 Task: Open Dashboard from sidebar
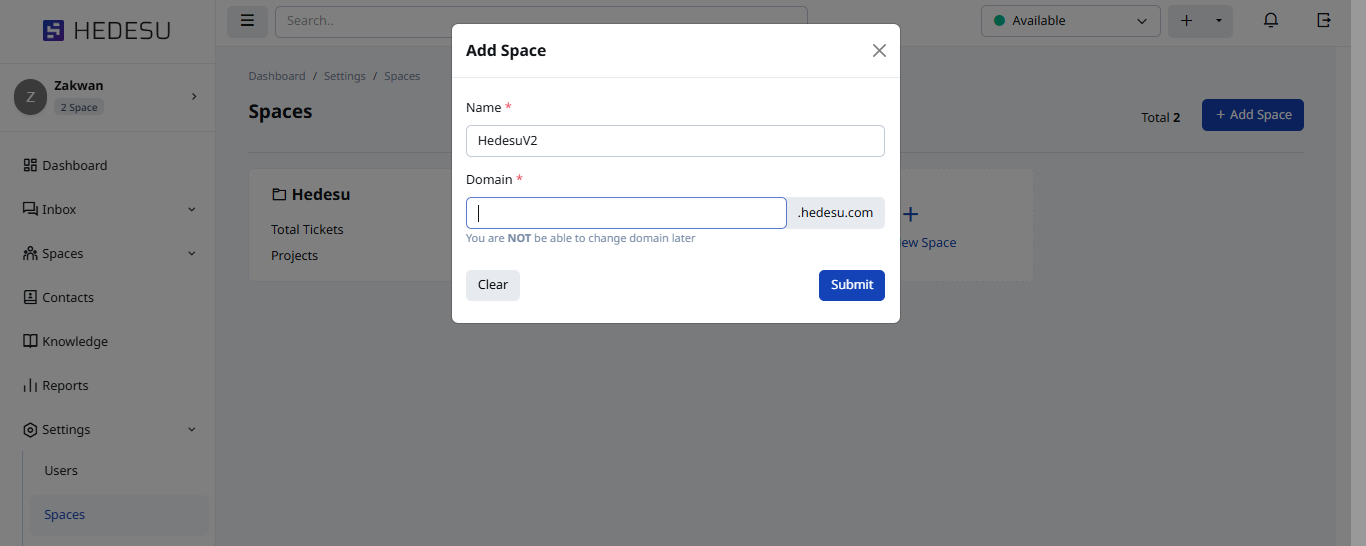(x=74, y=166)
